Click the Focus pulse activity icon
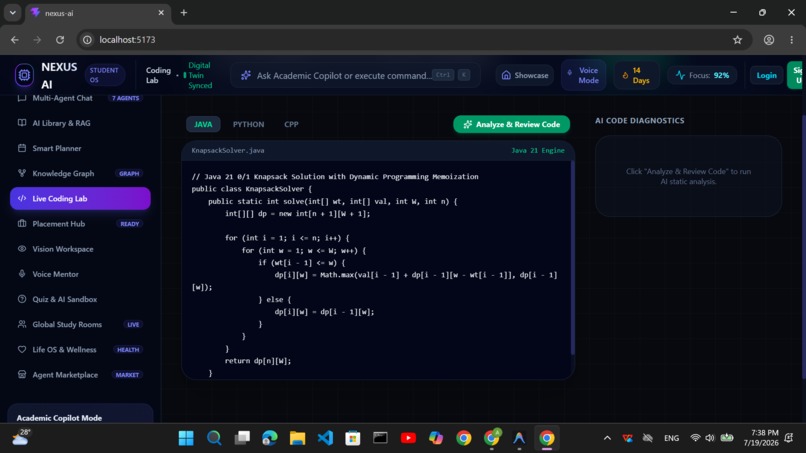 680,75
